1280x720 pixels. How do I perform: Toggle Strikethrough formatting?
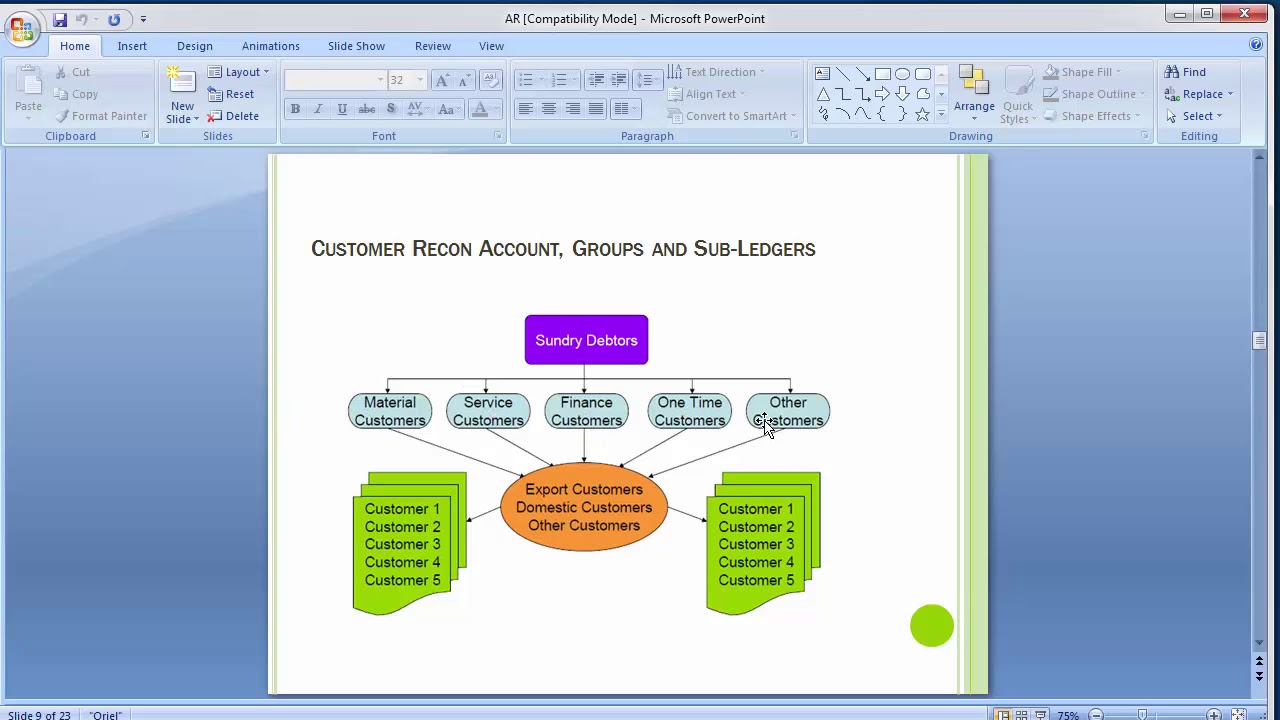click(x=367, y=109)
